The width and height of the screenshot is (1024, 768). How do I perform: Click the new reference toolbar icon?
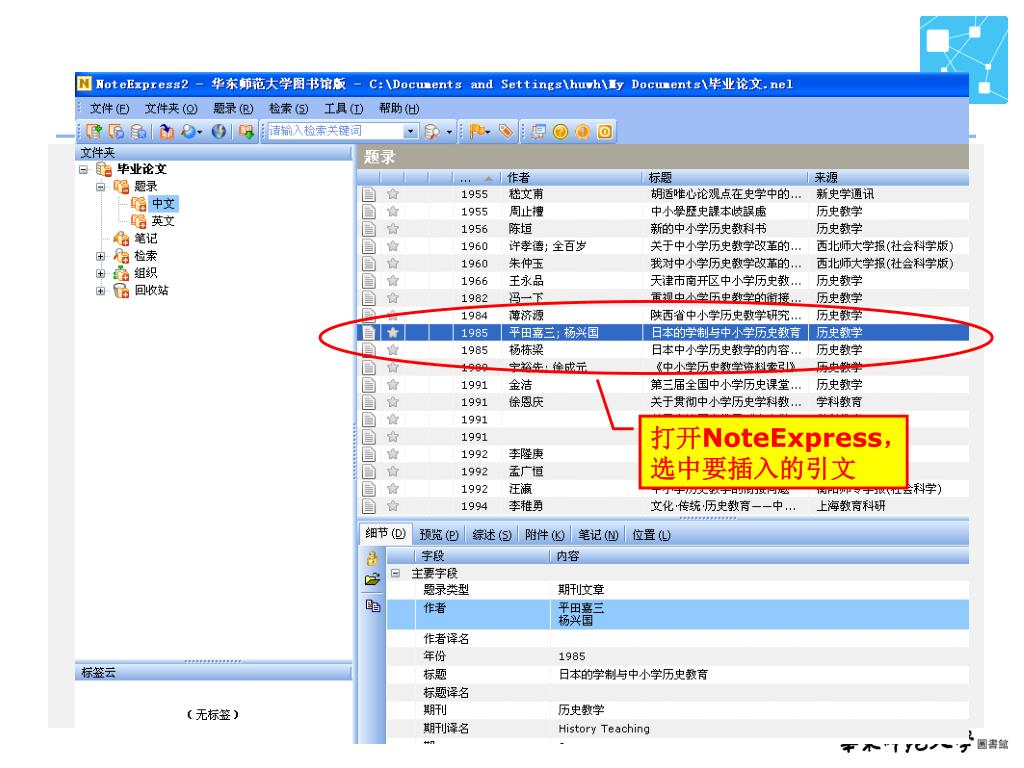pyautogui.click(x=94, y=131)
